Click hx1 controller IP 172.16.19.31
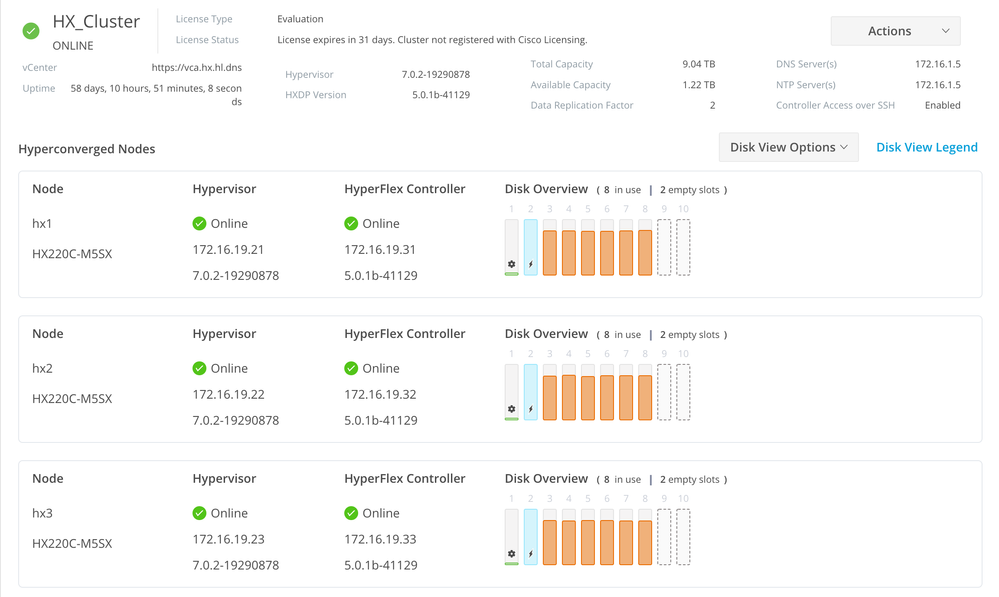Image resolution: width=999 pixels, height=597 pixels. 380,250
